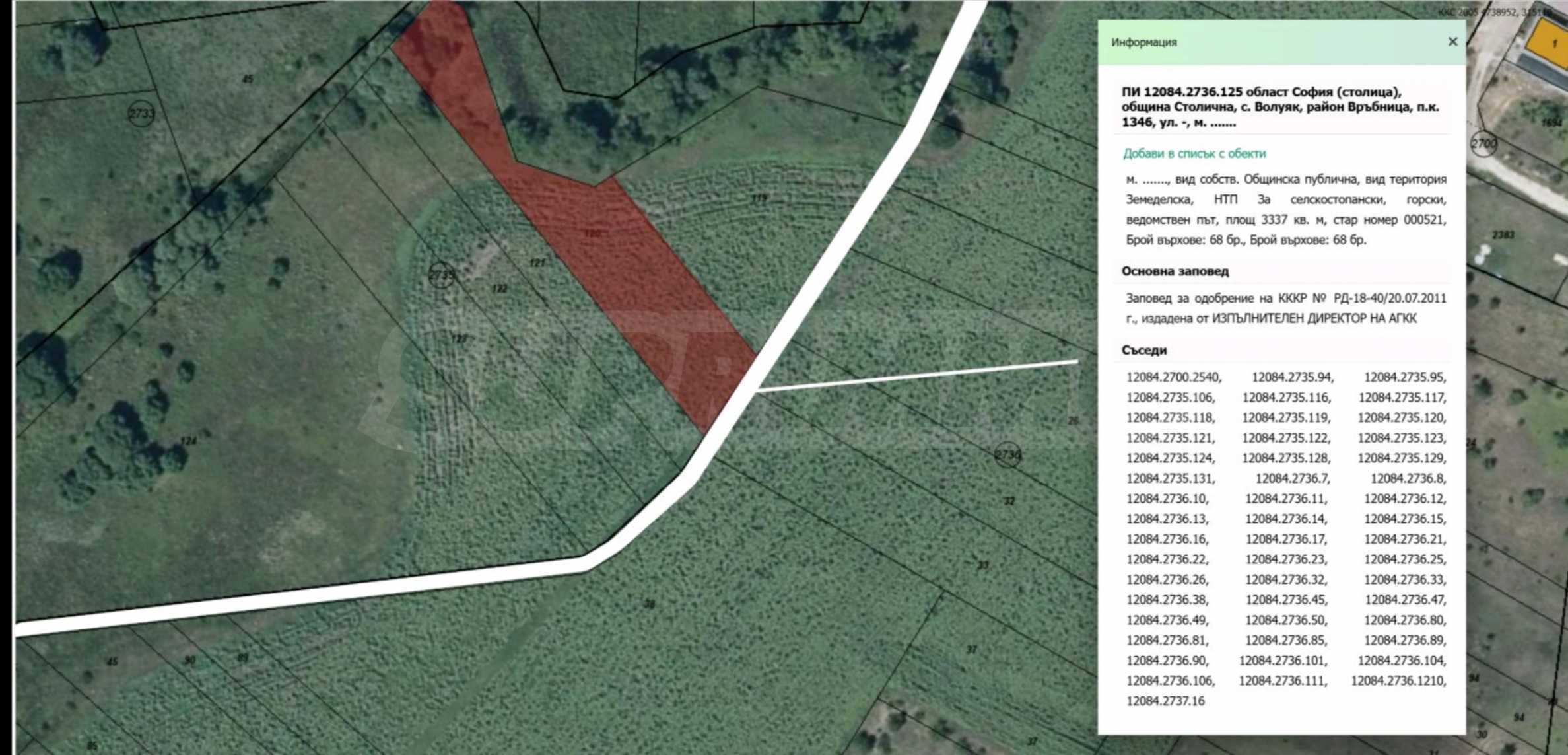Select neighbor 12084.2735.122

(x=1287, y=438)
